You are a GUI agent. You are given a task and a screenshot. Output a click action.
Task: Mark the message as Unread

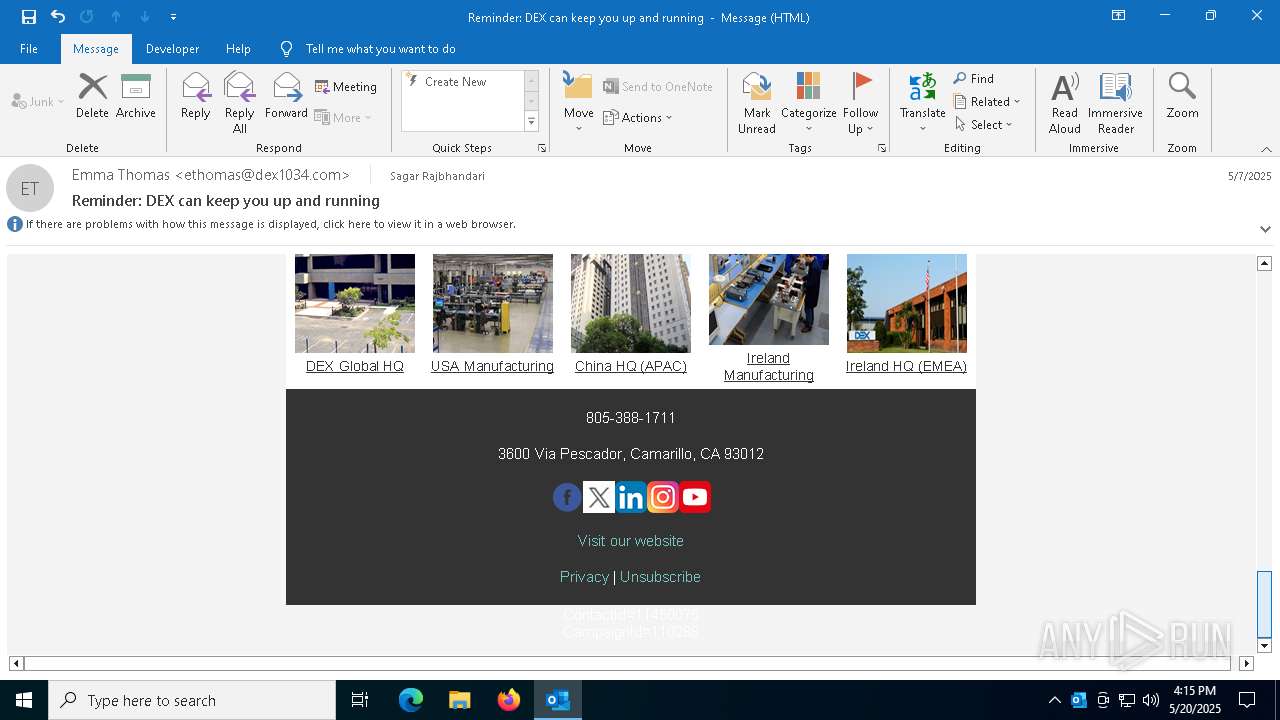[757, 103]
